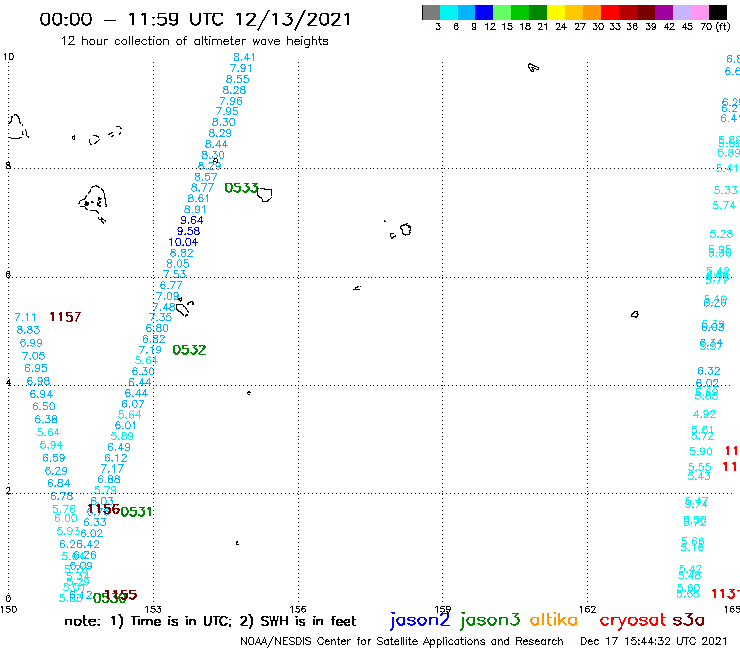Click the 8.55 wave height value
Screen dimensions: 740x650
237,79
